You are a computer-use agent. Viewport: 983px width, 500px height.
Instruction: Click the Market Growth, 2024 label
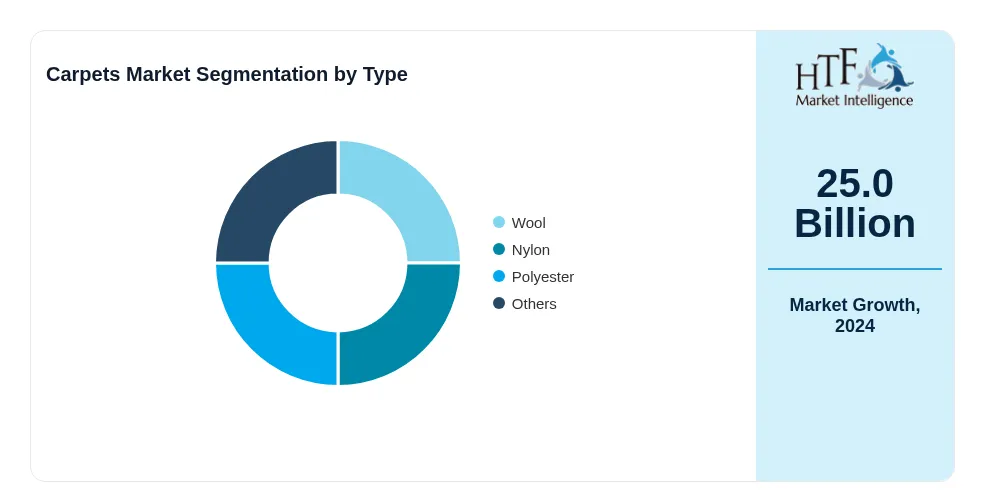pos(854,315)
